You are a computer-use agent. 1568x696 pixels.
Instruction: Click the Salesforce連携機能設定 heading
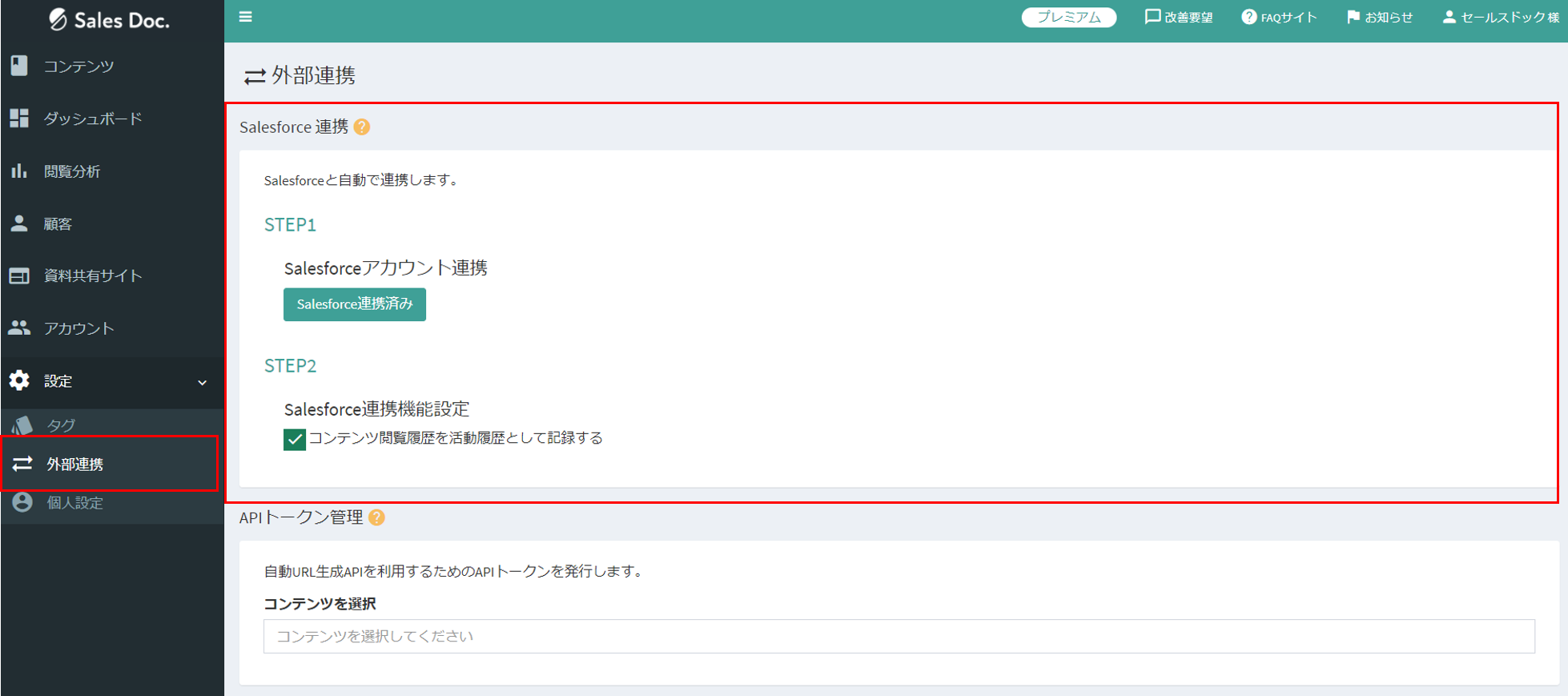[x=376, y=409]
